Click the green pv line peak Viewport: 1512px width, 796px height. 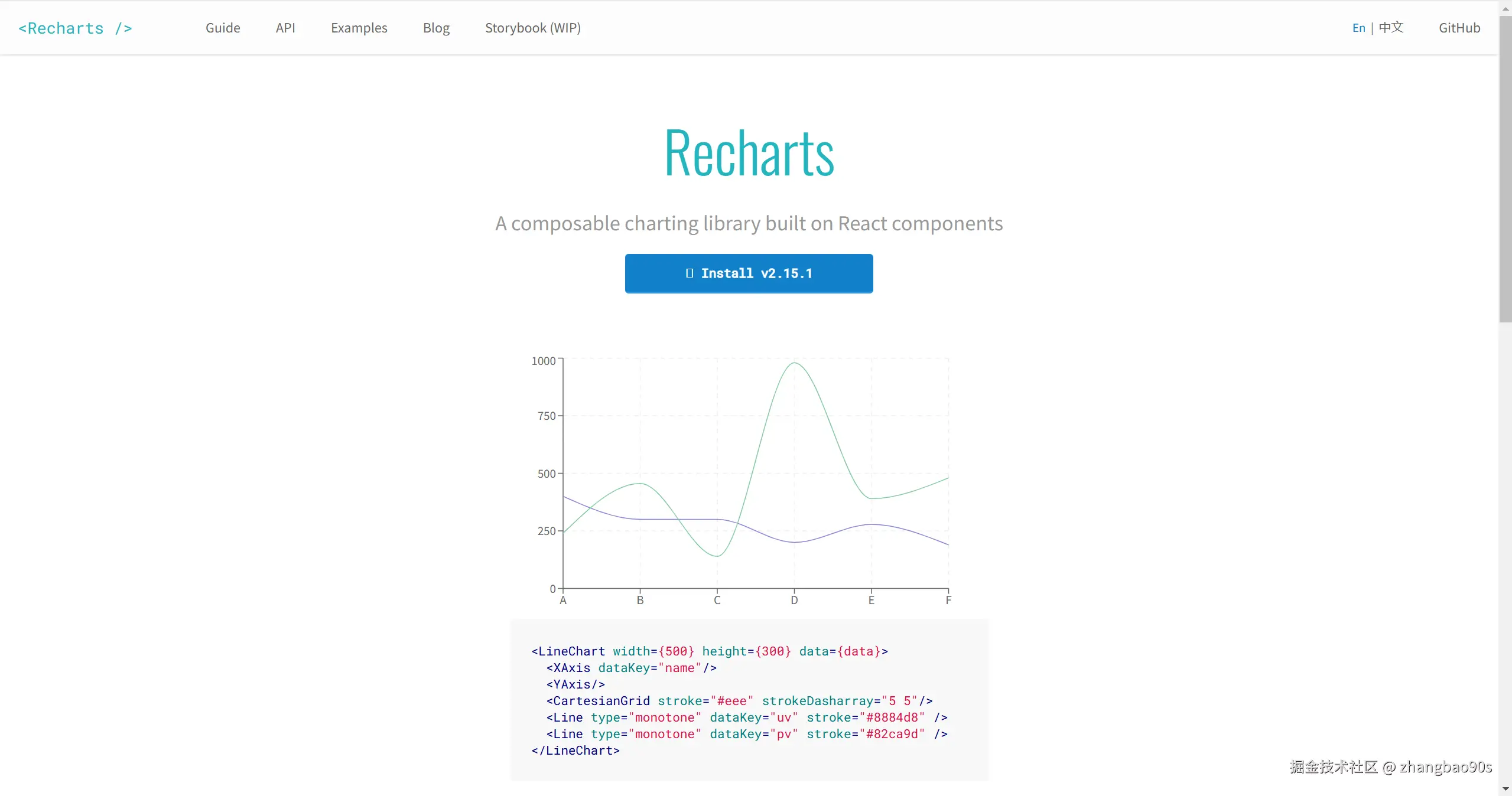tap(794, 363)
